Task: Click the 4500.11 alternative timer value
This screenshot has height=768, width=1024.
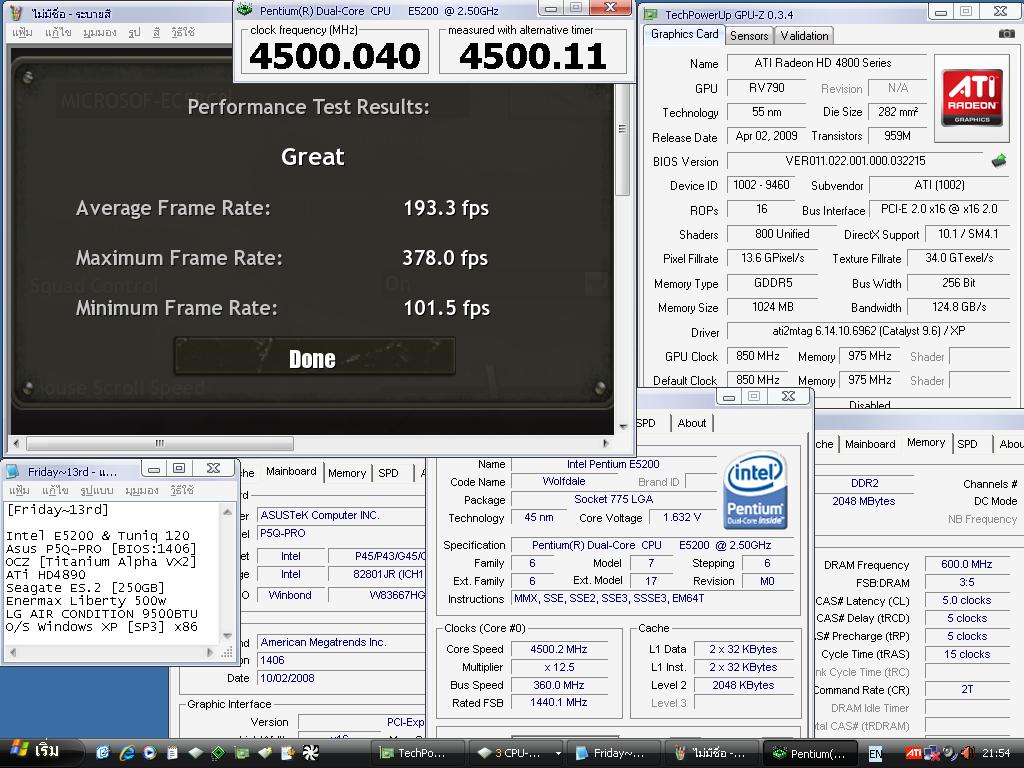Action: [533, 56]
